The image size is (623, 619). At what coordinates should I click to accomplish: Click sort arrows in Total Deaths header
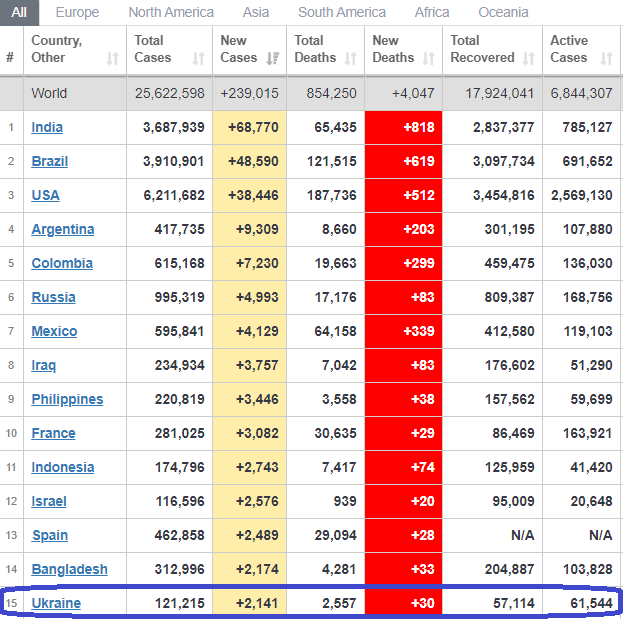point(350,58)
